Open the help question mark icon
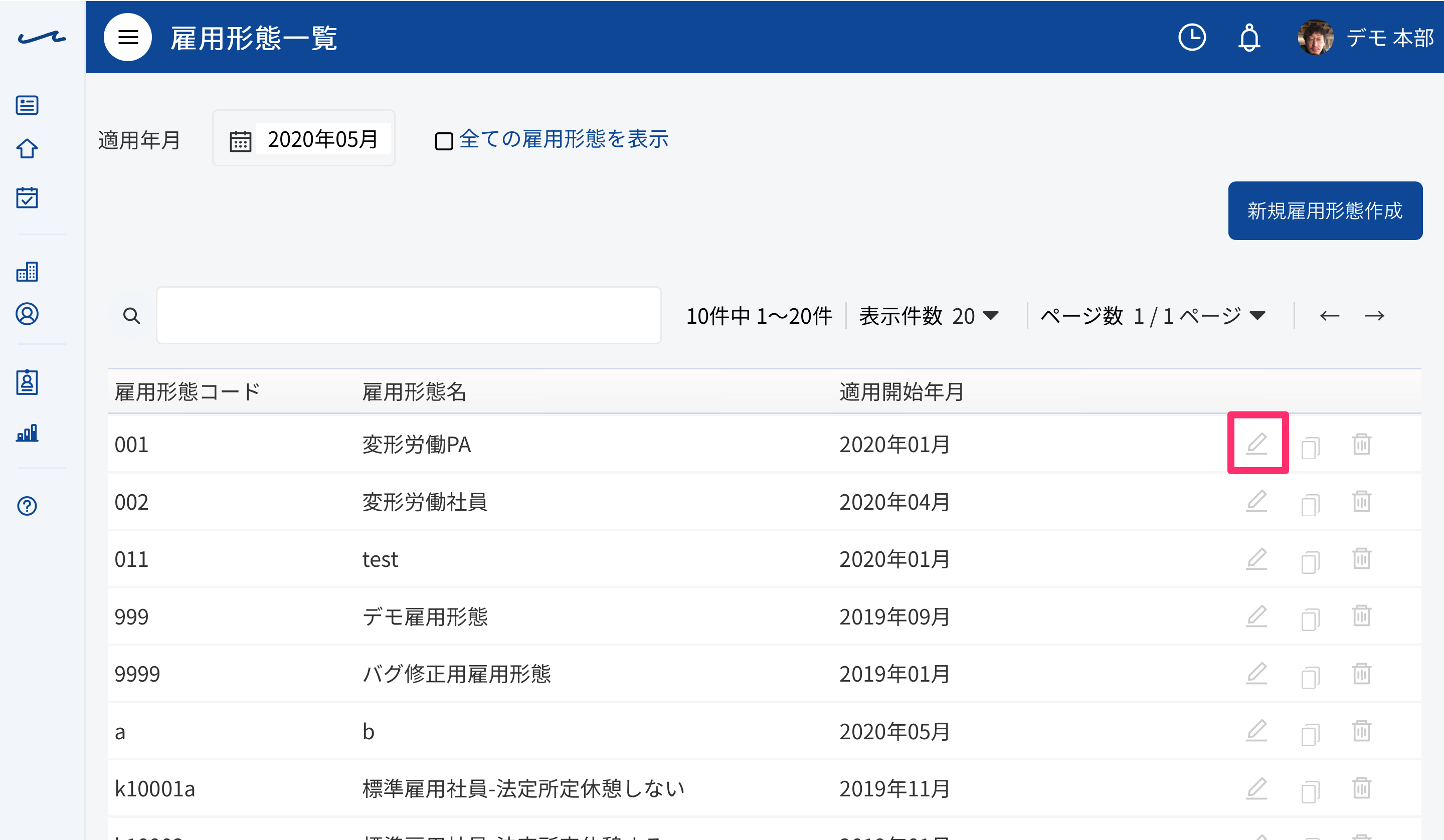 (27, 506)
